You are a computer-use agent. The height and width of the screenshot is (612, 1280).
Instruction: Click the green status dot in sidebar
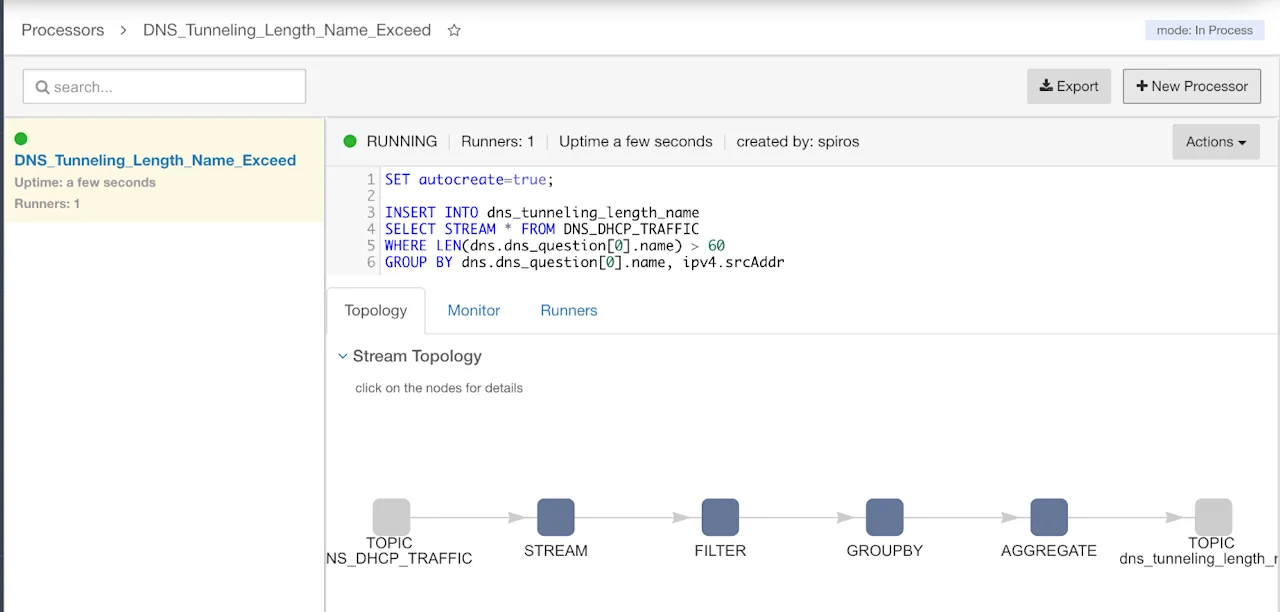point(21,139)
